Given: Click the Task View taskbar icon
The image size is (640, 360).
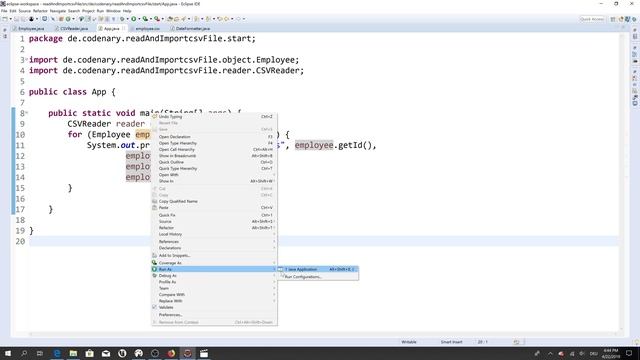Looking at the screenshot, I should point(40,353).
